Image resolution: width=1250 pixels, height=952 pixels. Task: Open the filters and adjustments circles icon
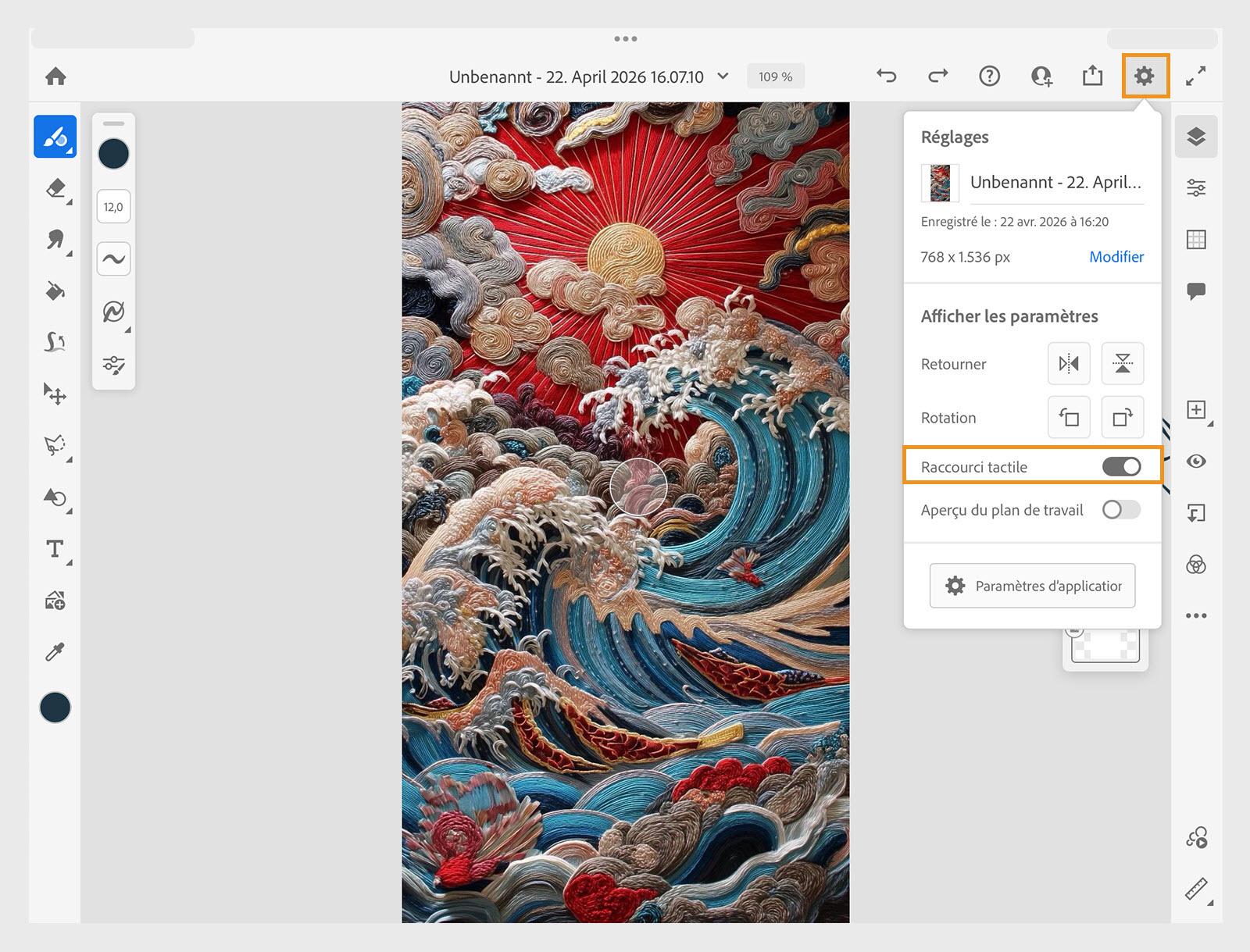[1196, 565]
